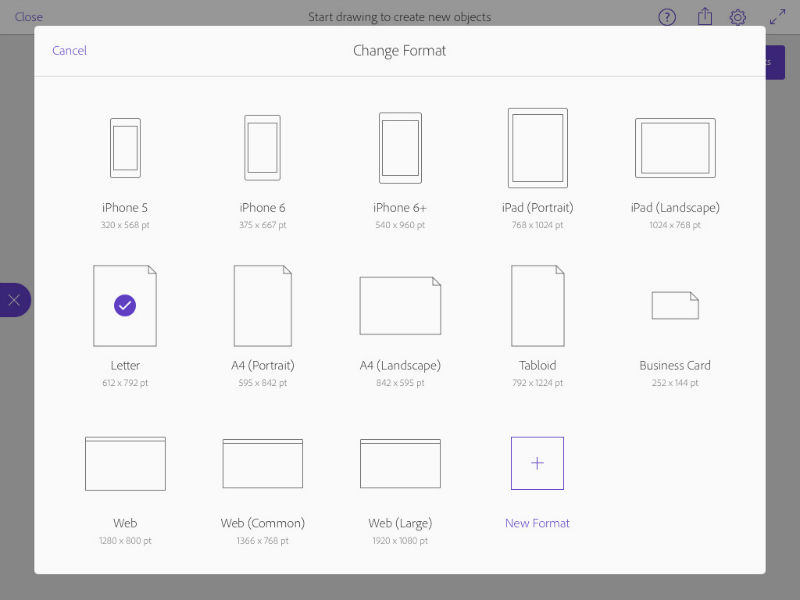Image resolution: width=800 pixels, height=600 pixels.
Task: Click the checked Letter format
Action: (x=125, y=306)
